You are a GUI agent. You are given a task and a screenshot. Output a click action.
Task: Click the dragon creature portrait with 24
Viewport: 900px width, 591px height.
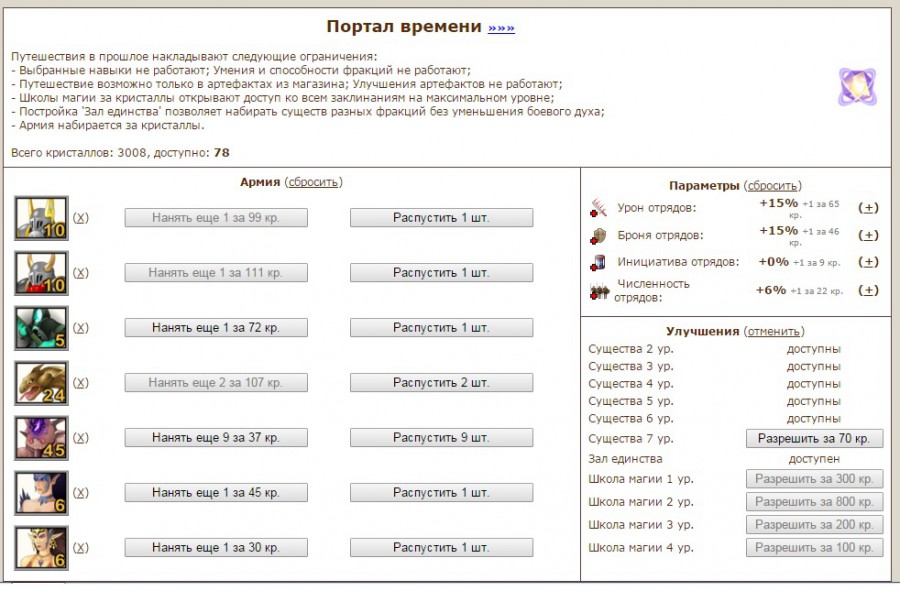click(x=41, y=383)
